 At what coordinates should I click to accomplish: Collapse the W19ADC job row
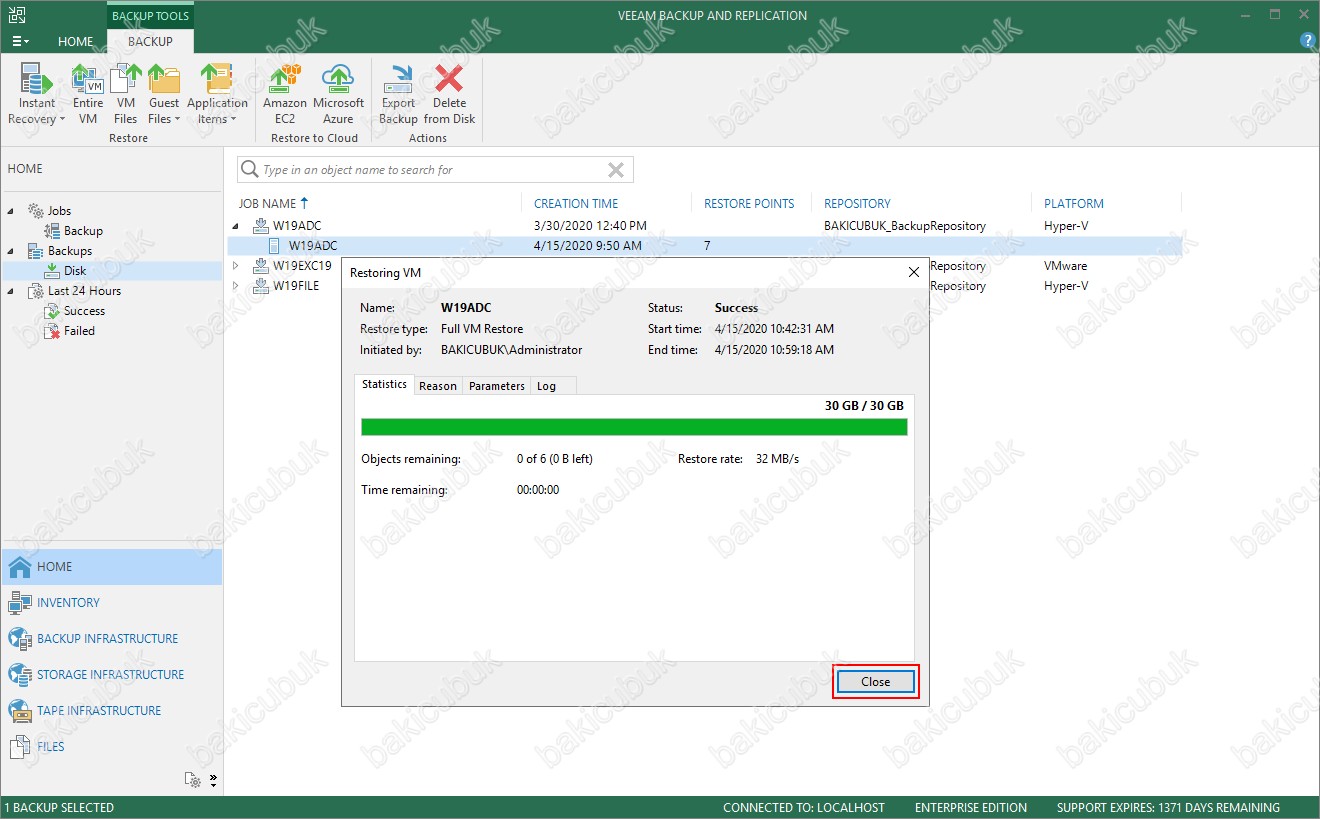pos(237,226)
